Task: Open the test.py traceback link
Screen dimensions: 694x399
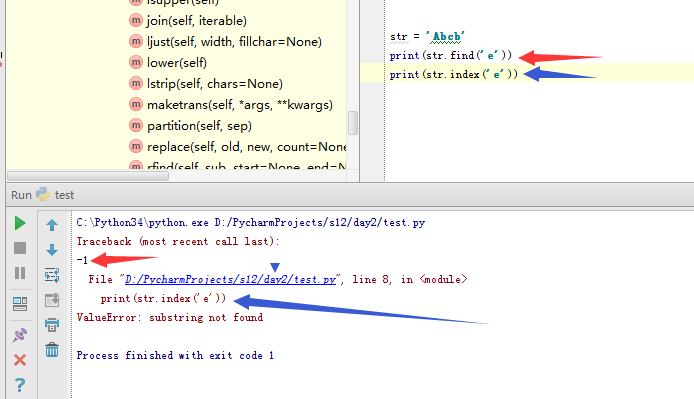Action: click(x=230, y=279)
